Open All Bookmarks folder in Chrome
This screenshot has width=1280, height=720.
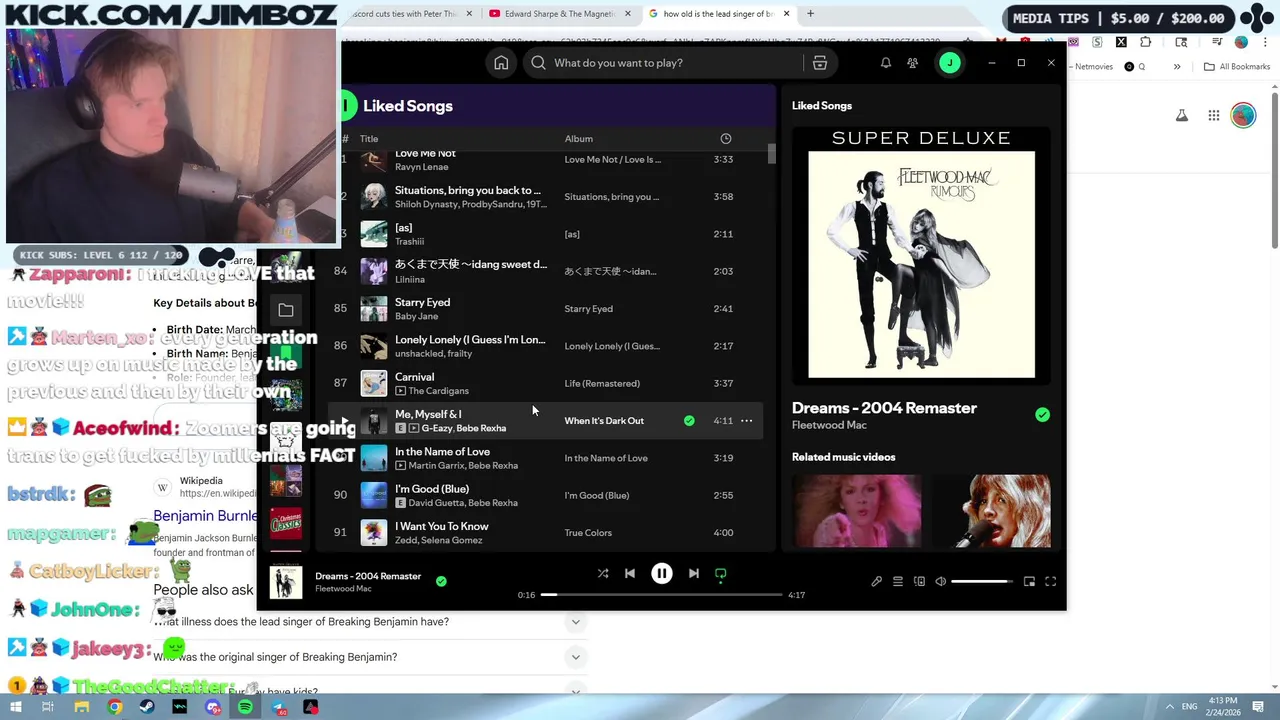point(1237,67)
